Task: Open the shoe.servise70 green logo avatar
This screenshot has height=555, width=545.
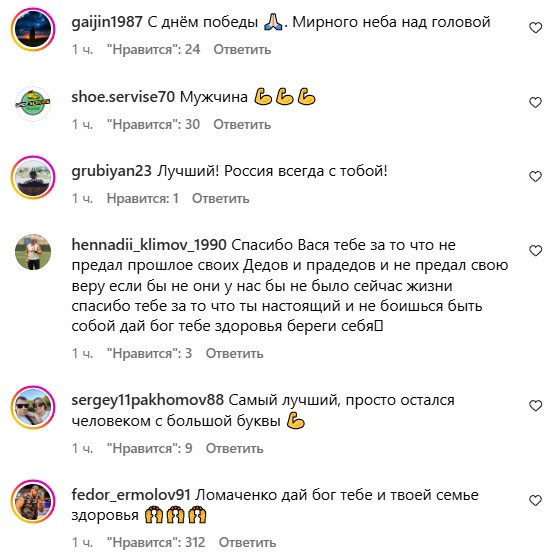Action: [x=33, y=103]
